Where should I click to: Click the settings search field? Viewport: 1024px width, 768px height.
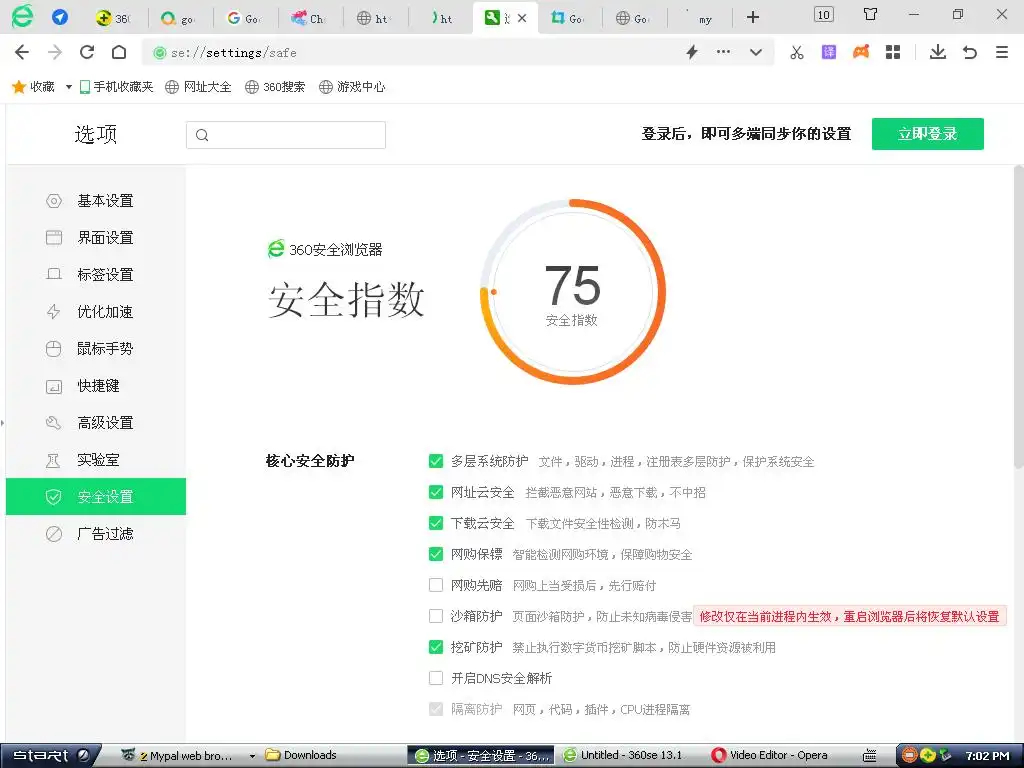tap(286, 135)
